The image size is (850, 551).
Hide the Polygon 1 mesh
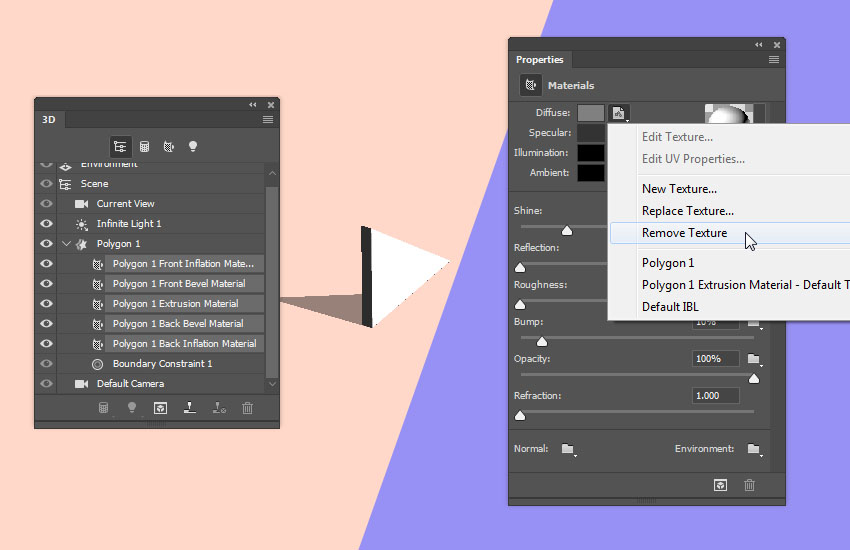pyautogui.click(x=47, y=244)
